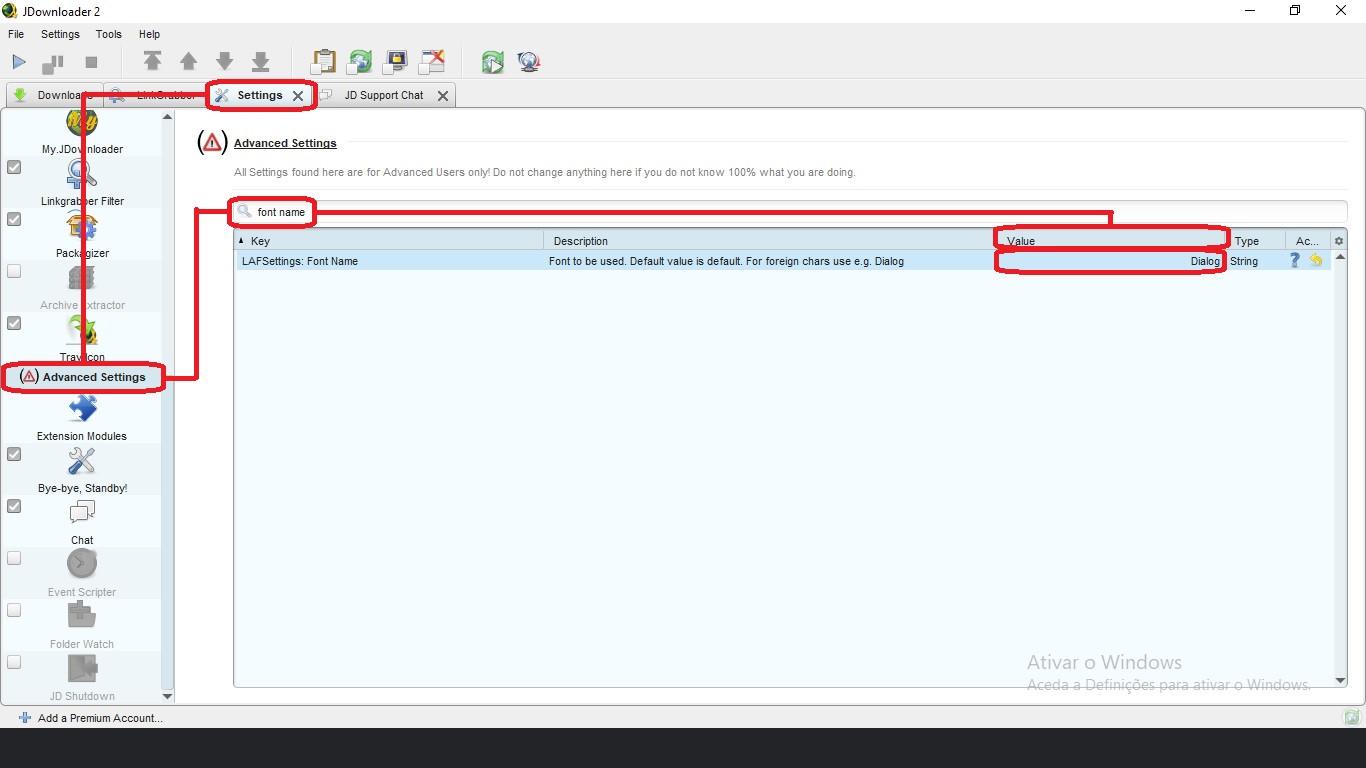The width and height of the screenshot is (1366, 768).
Task: Open the Packagizer settings section
Action: 82,234
